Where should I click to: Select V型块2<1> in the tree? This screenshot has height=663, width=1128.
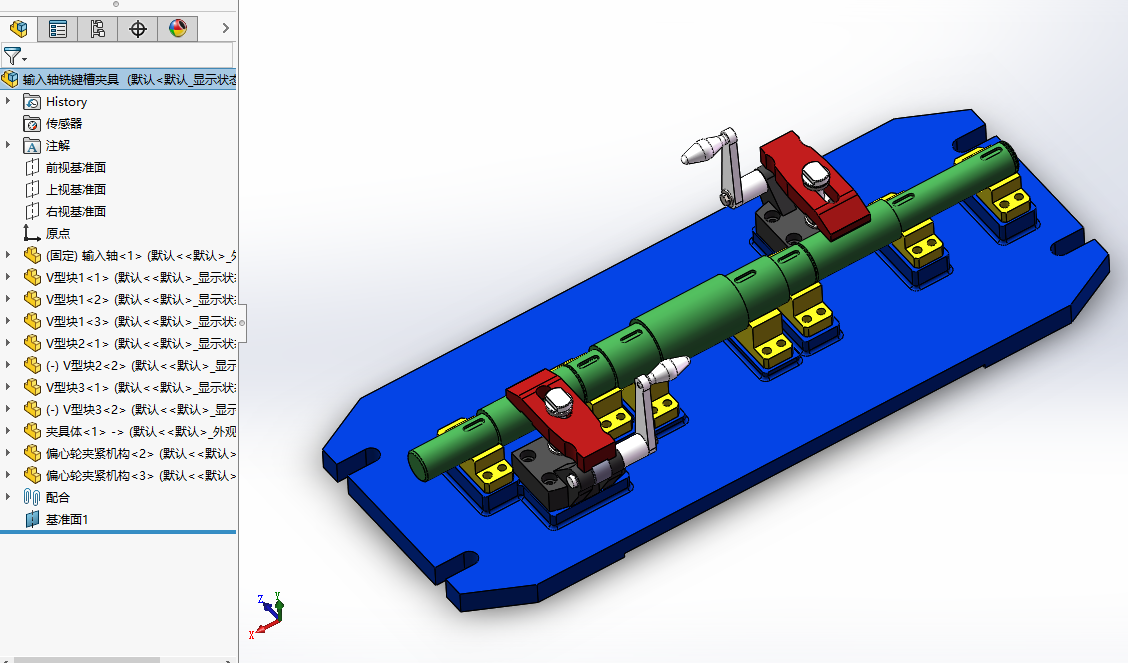(x=141, y=344)
